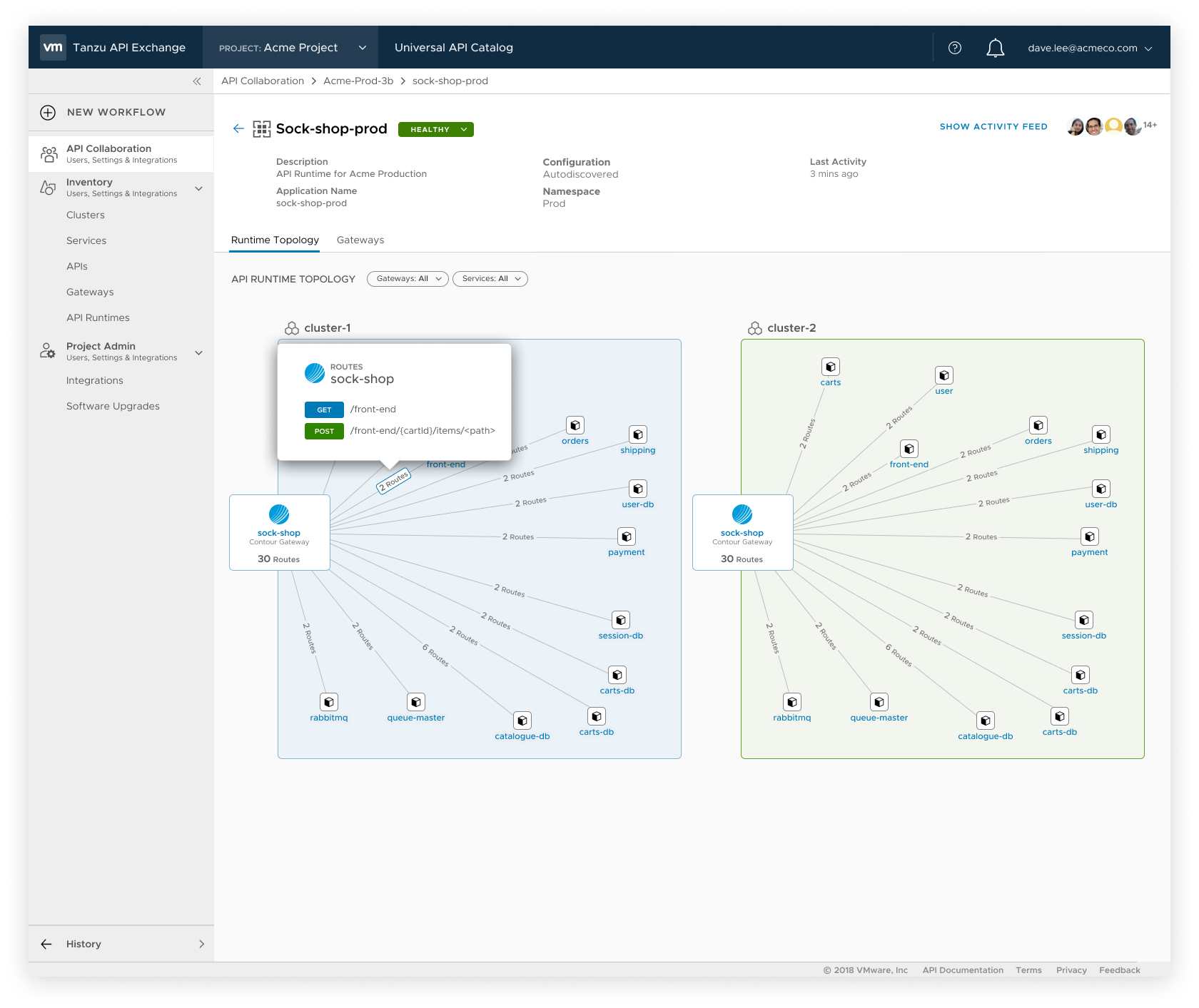The width and height of the screenshot is (1199, 1008).
Task: Click the 6 Routes label in cluster-2
Action: pos(899,655)
